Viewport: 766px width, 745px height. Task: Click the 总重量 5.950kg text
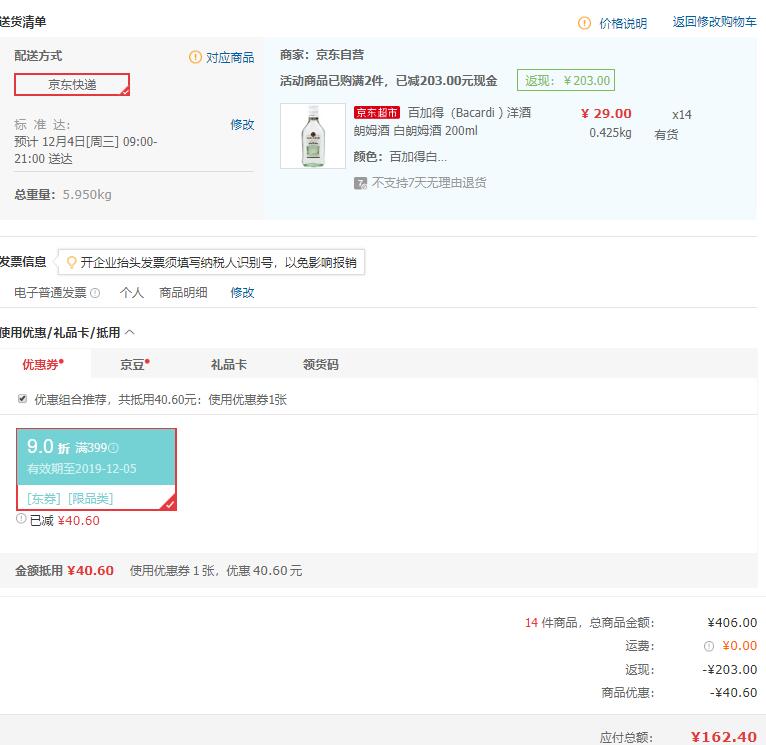tap(63, 194)
